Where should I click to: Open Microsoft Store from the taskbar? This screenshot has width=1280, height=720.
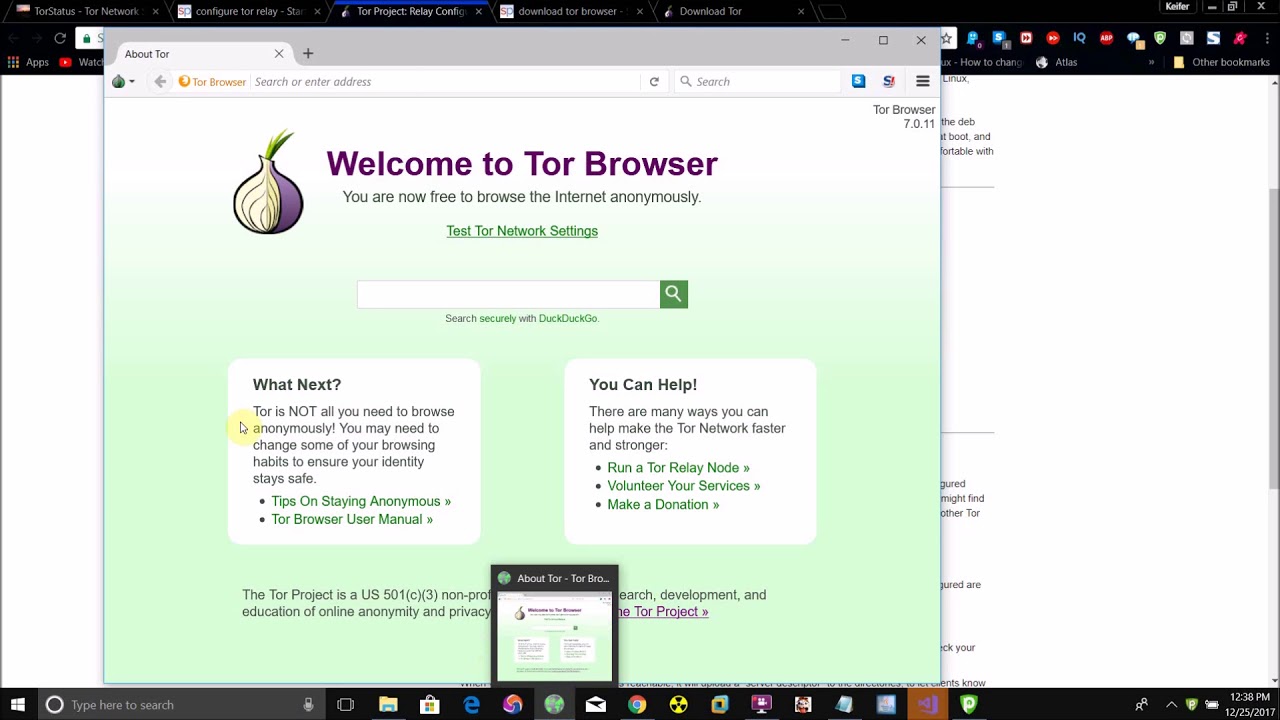(430, 705)
